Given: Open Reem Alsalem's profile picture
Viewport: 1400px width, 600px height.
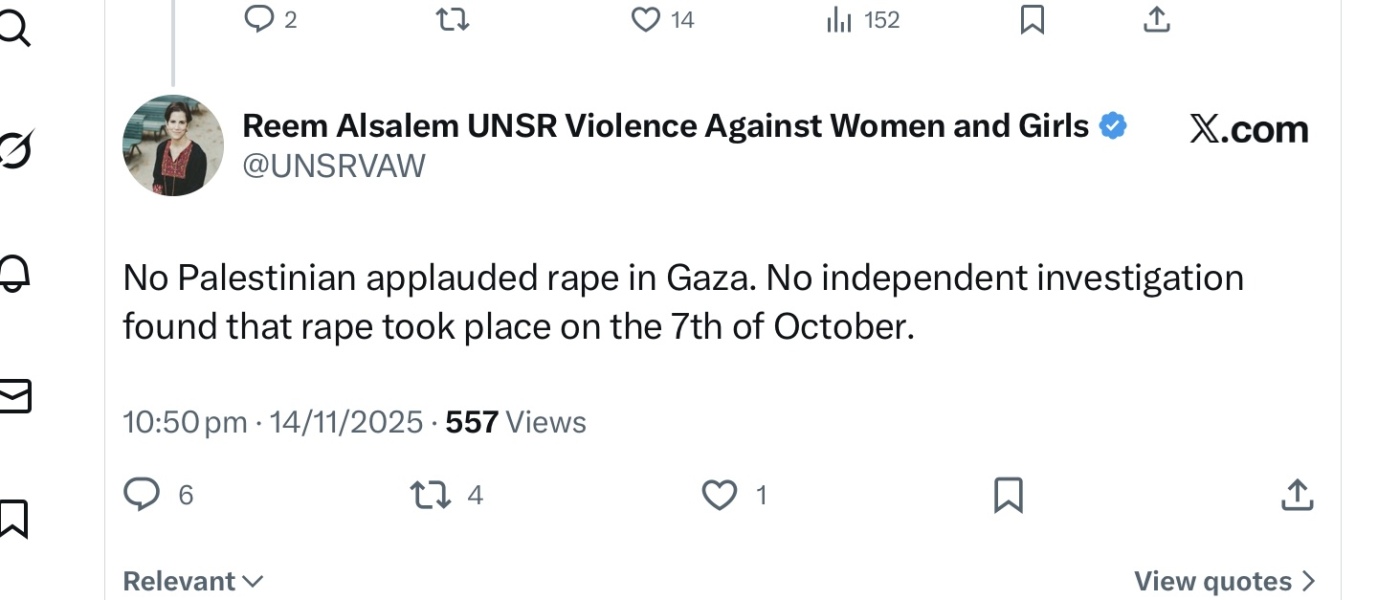Looking at the screenshot, I should coord(171,144).
